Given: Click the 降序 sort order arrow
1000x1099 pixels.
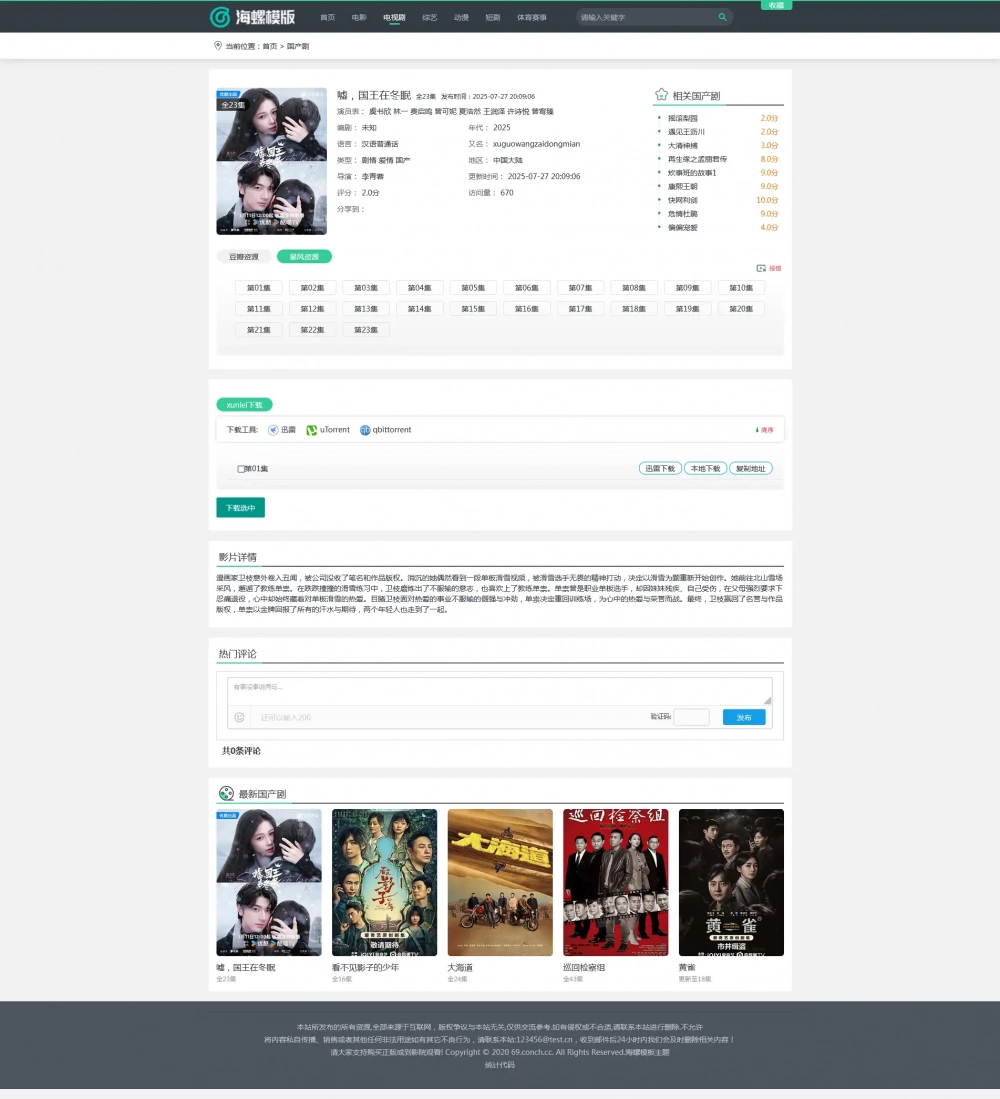Looking at the screenshot, I should (757, 430).
